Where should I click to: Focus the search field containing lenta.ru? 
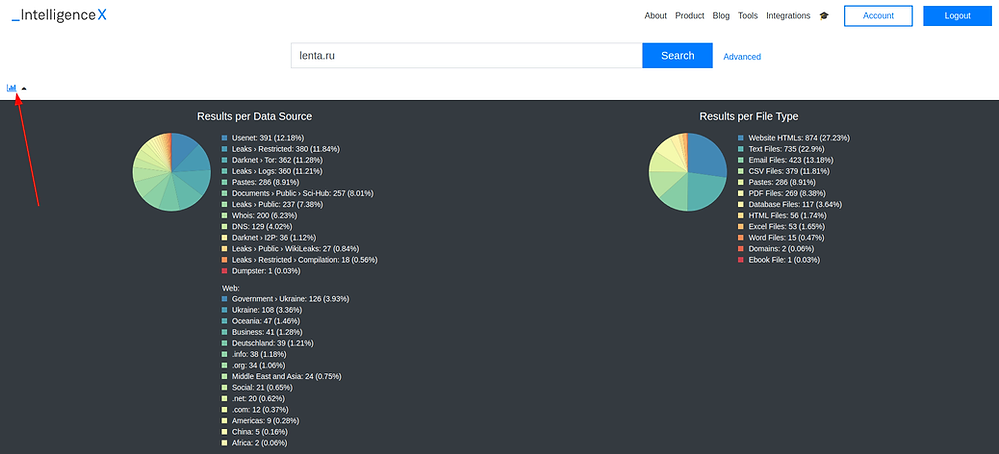tap(466, 56)
